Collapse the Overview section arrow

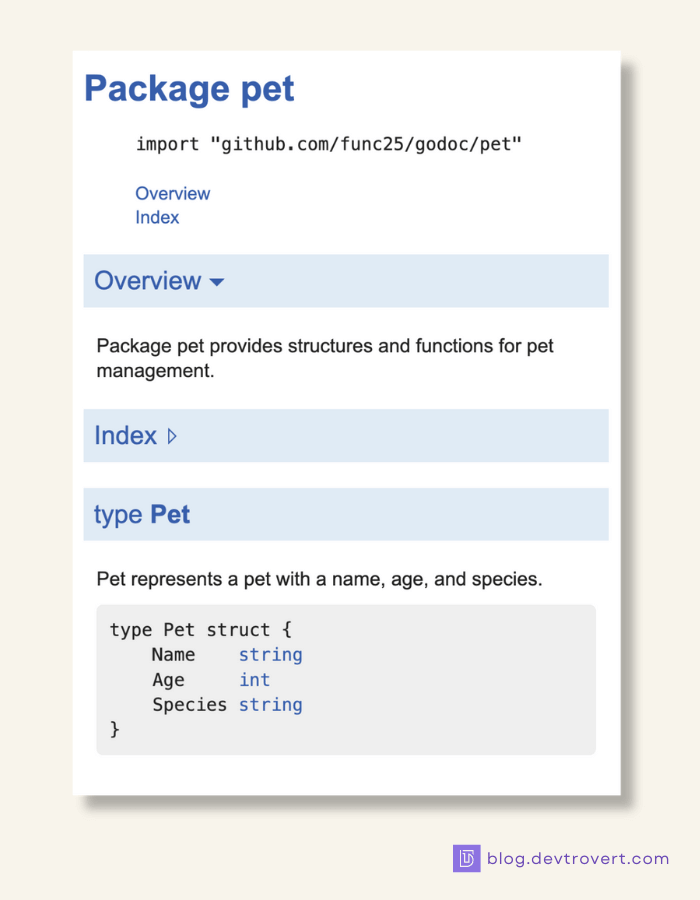click(216, 282)
